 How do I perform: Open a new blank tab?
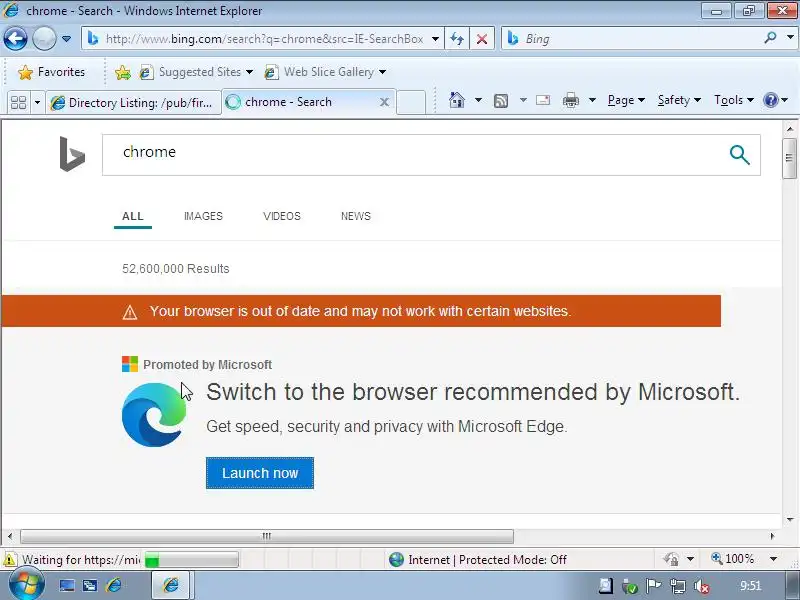(x=411, y=102)
